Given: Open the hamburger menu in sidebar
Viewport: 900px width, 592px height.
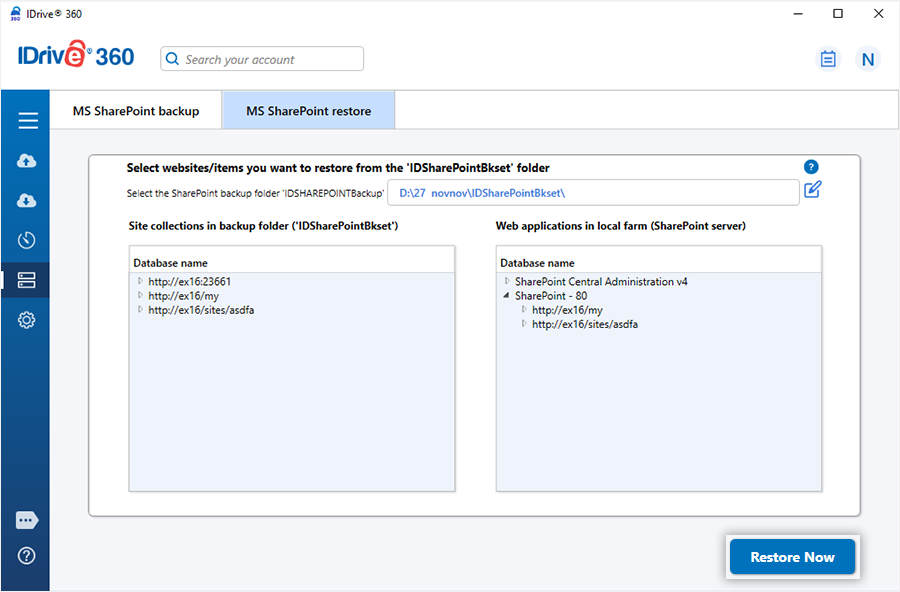Looking at the screenshot, I should pyautogui.click(x=27, y=121).
